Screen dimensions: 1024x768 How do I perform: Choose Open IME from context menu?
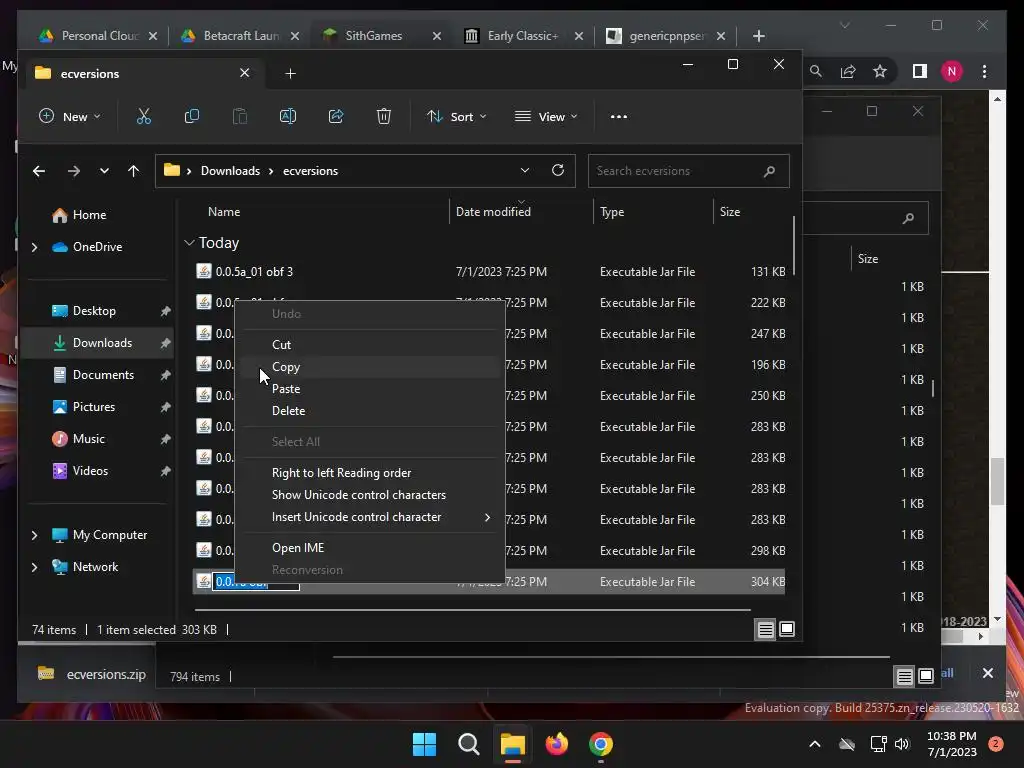[x=370, y=548]
